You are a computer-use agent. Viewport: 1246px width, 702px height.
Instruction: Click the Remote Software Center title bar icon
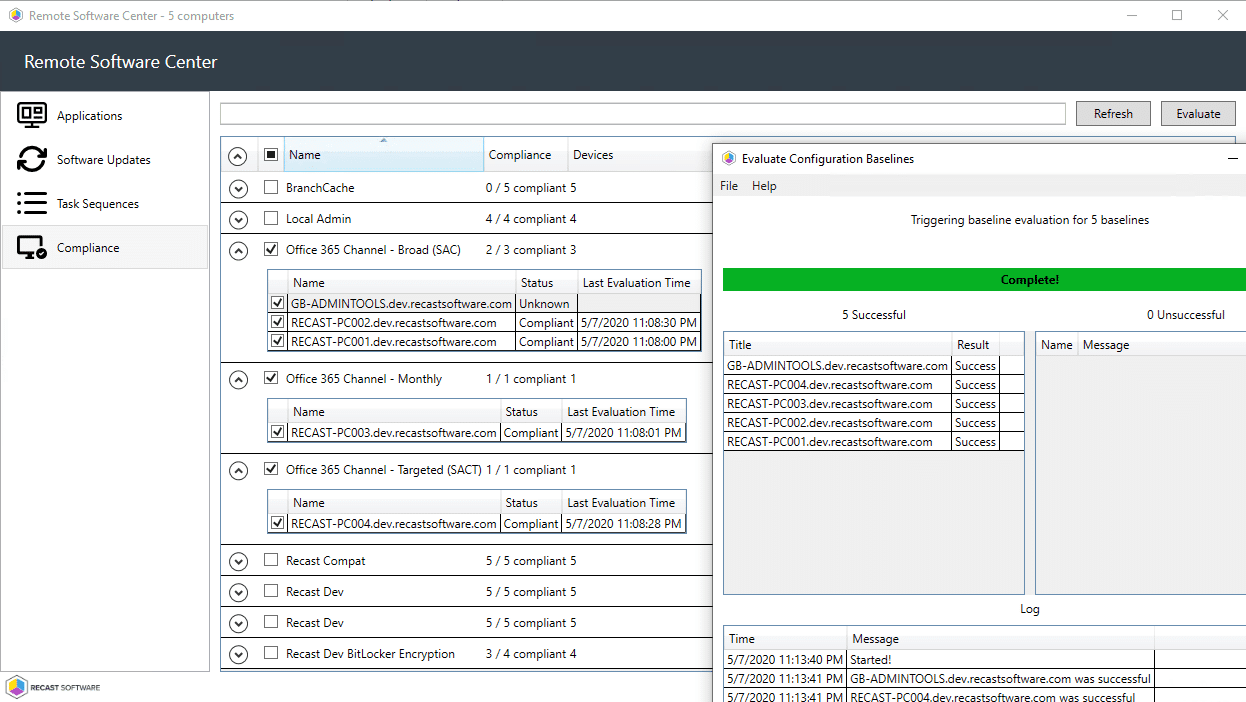(x=15, y=15)
